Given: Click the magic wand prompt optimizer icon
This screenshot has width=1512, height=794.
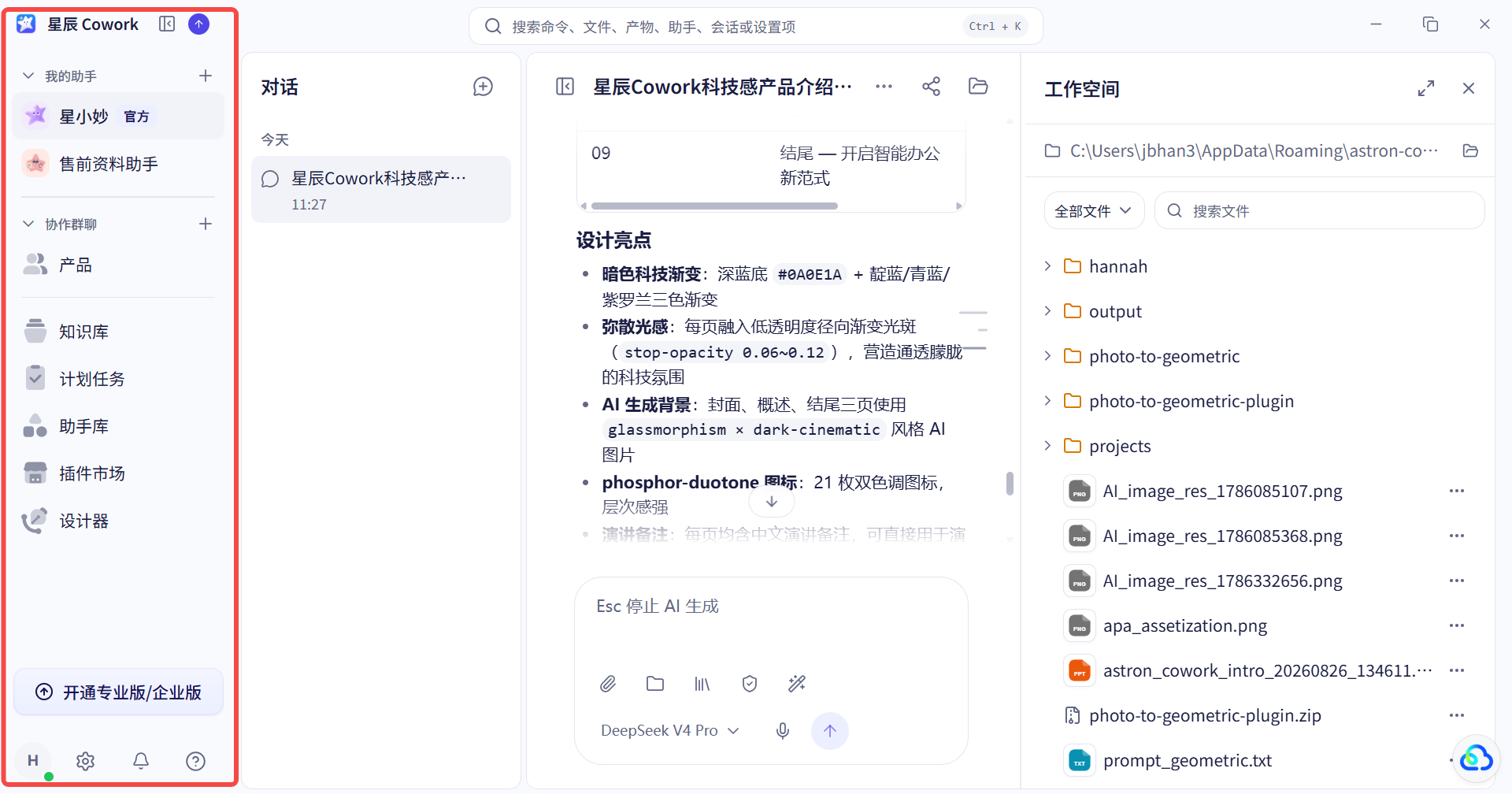Looking at the screenshot, I should pos(797,684).
